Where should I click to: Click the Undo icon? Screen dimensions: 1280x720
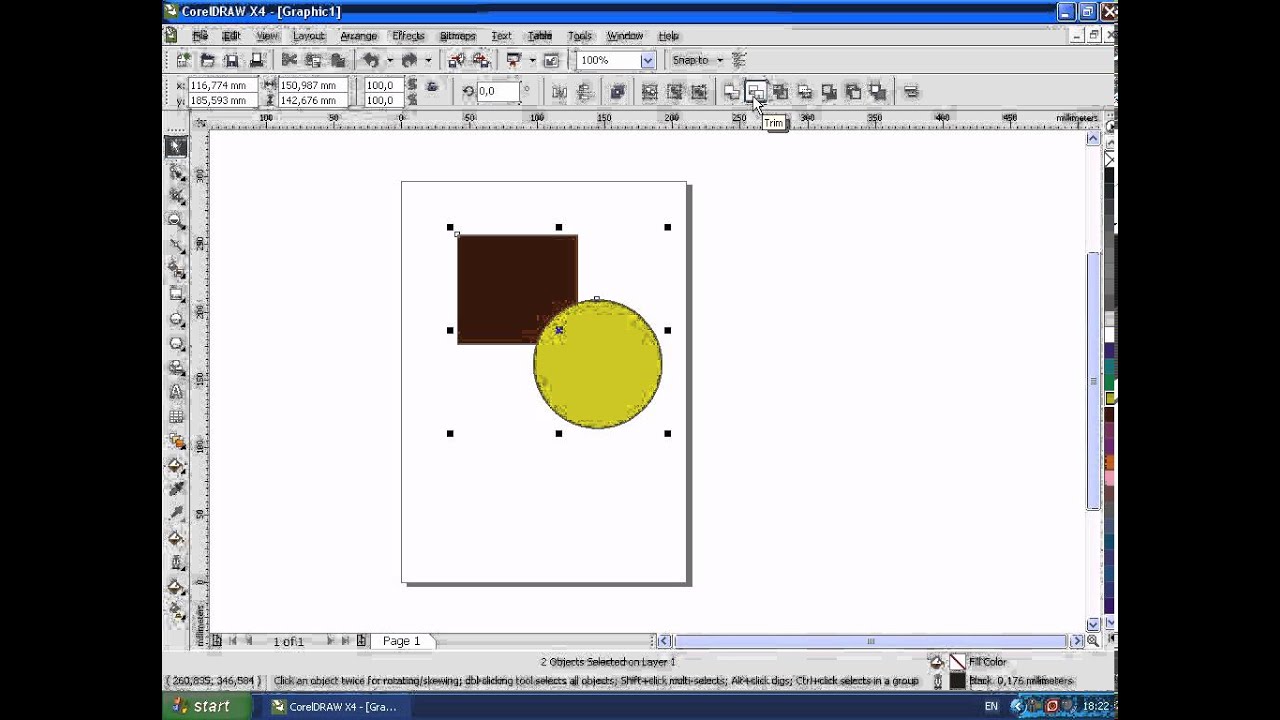tap(371, 60)
